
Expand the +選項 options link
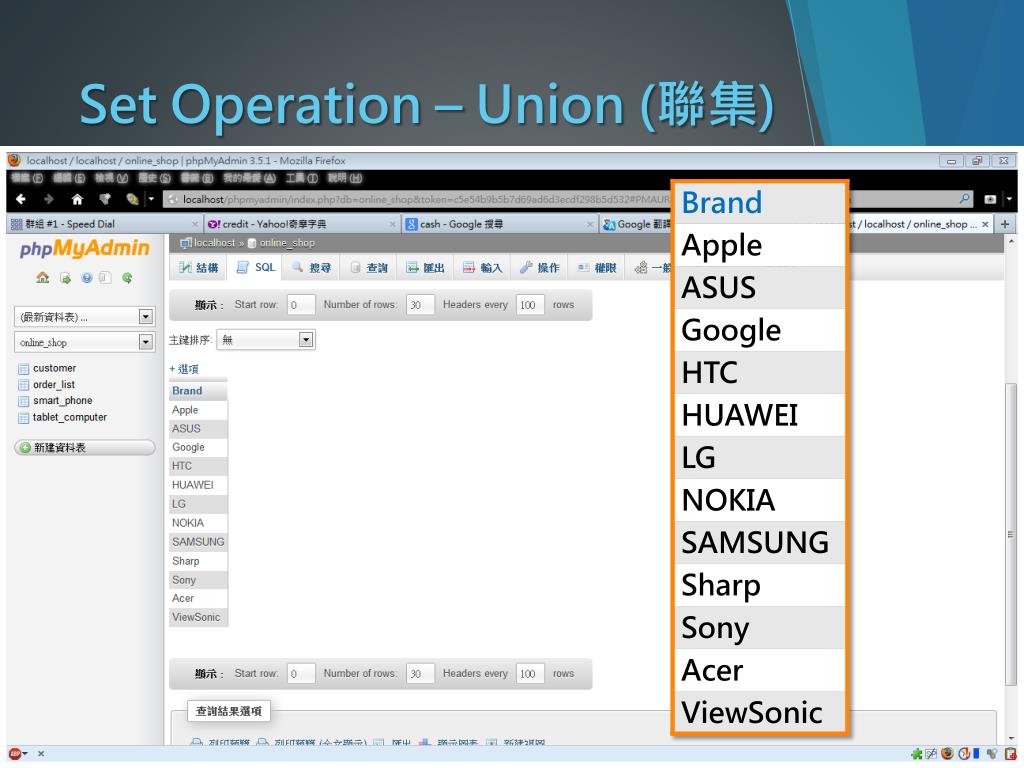tap(184, 369)
